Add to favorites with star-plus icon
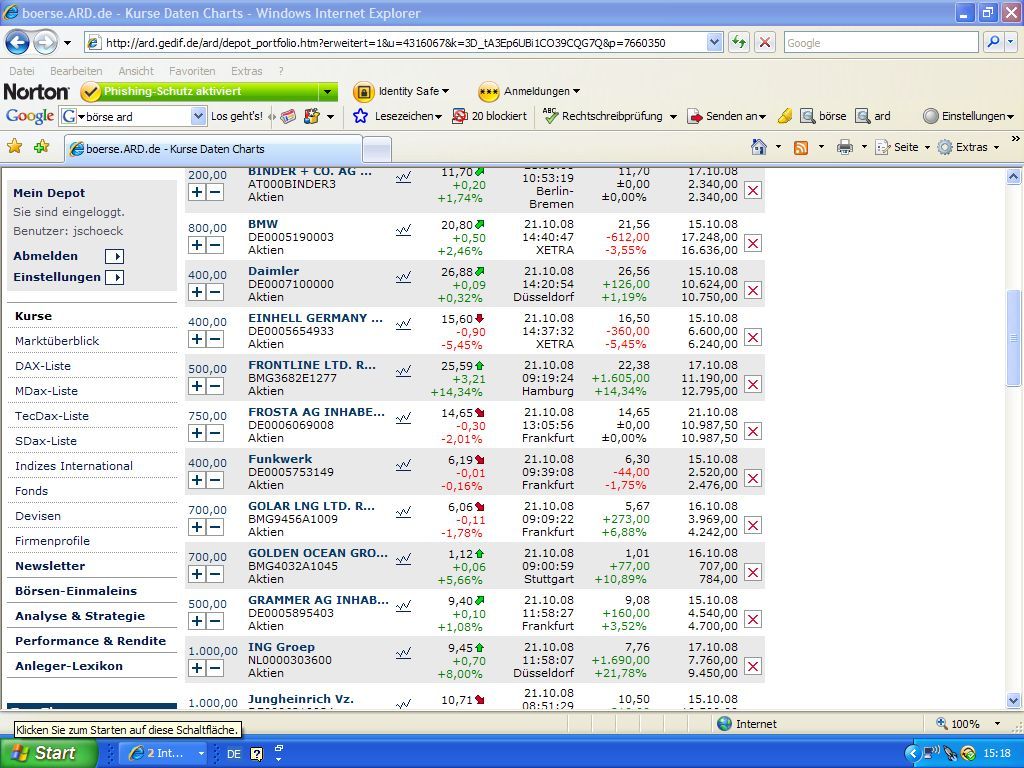Viewport: 1024px width, 768px height. click(42, 147)
